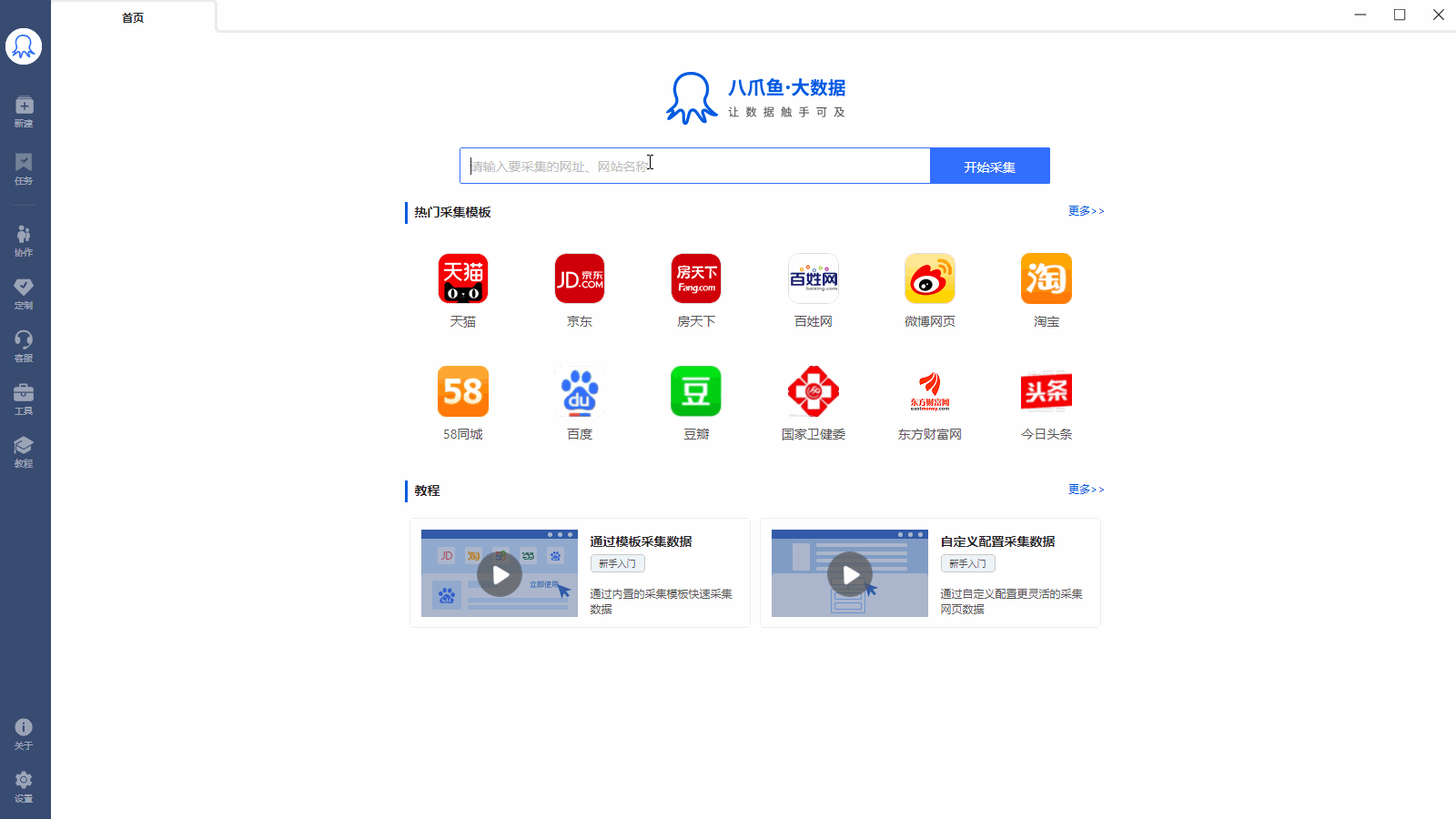Click the 通过自定义配置更灵活的采集网页数据 description
Viewport: 1456px width, 819px height.
pos(1011,602)
